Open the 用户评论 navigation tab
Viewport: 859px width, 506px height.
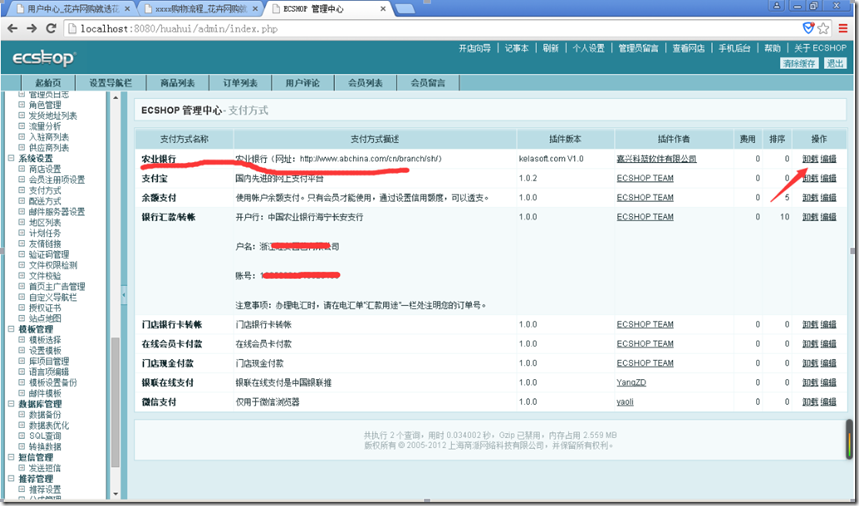(x=302, y=83)
